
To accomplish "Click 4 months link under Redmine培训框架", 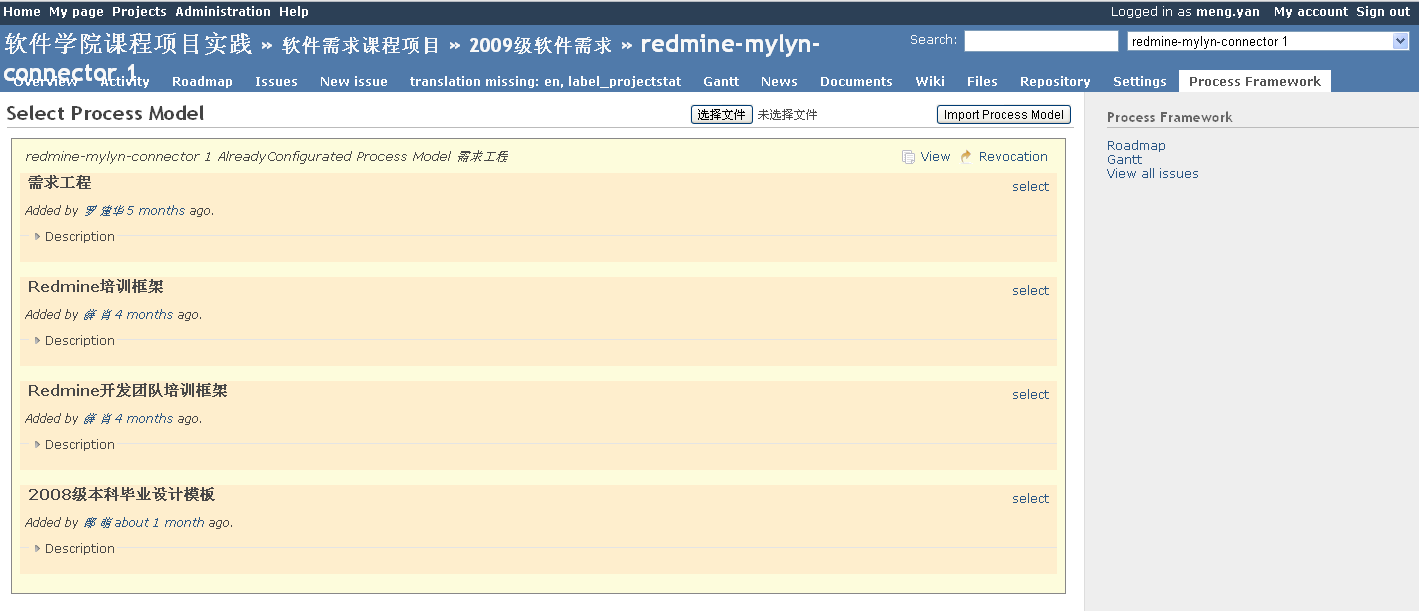I will tap(144, 315).
